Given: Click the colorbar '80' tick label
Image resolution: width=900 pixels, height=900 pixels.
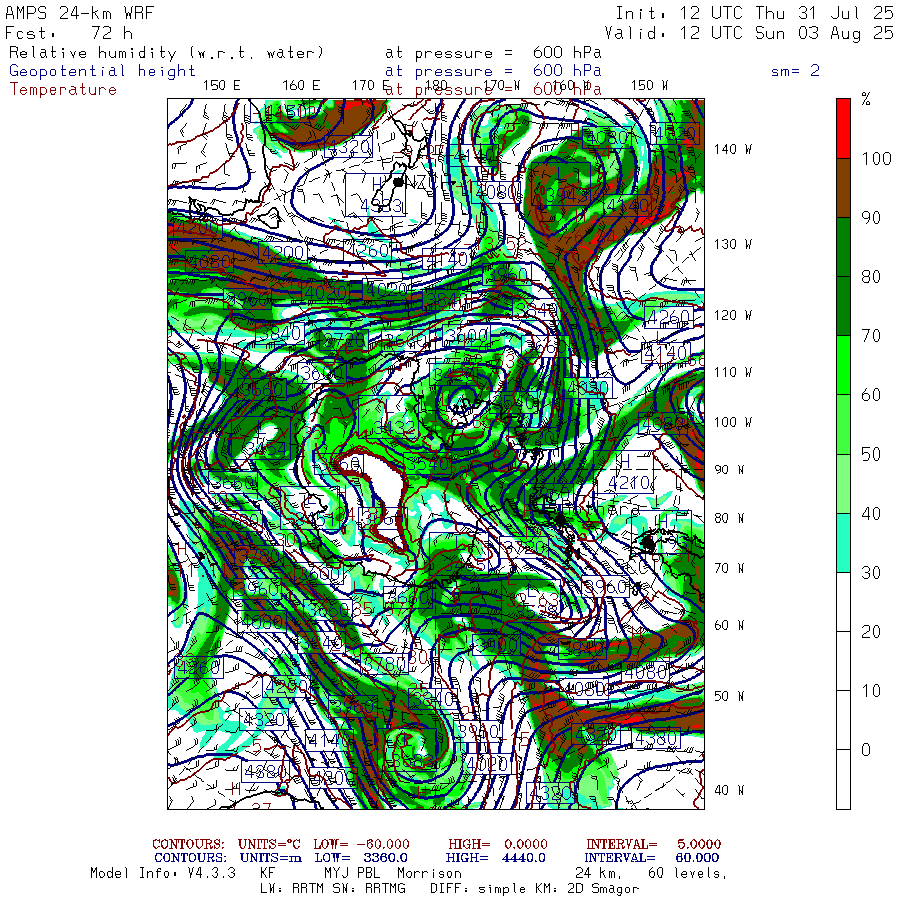Looking at the screenshot, I should (x=871, y=277).
